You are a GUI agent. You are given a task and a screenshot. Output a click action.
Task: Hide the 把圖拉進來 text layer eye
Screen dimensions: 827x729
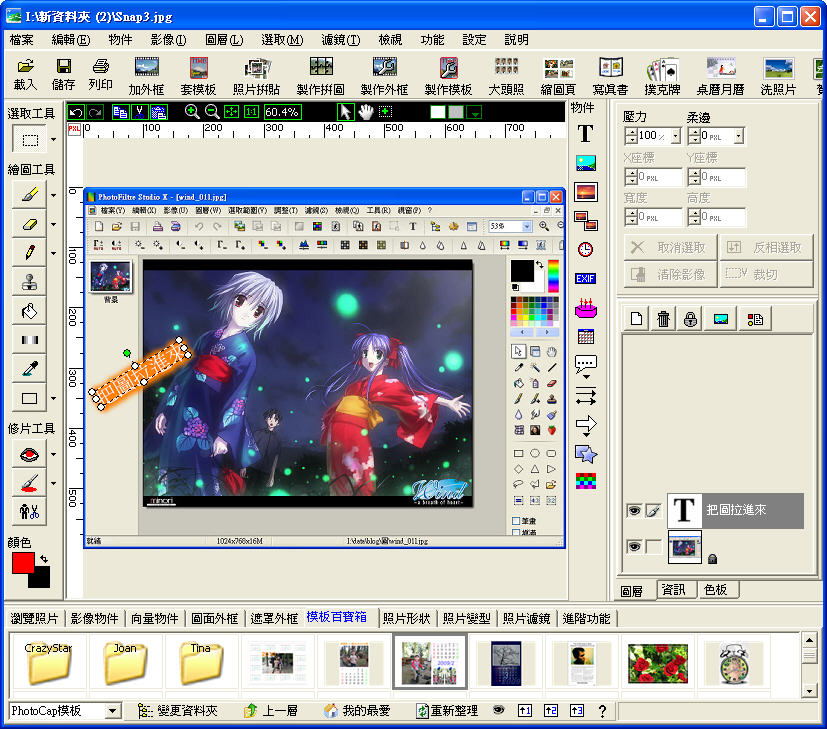(x=634, y=510)
